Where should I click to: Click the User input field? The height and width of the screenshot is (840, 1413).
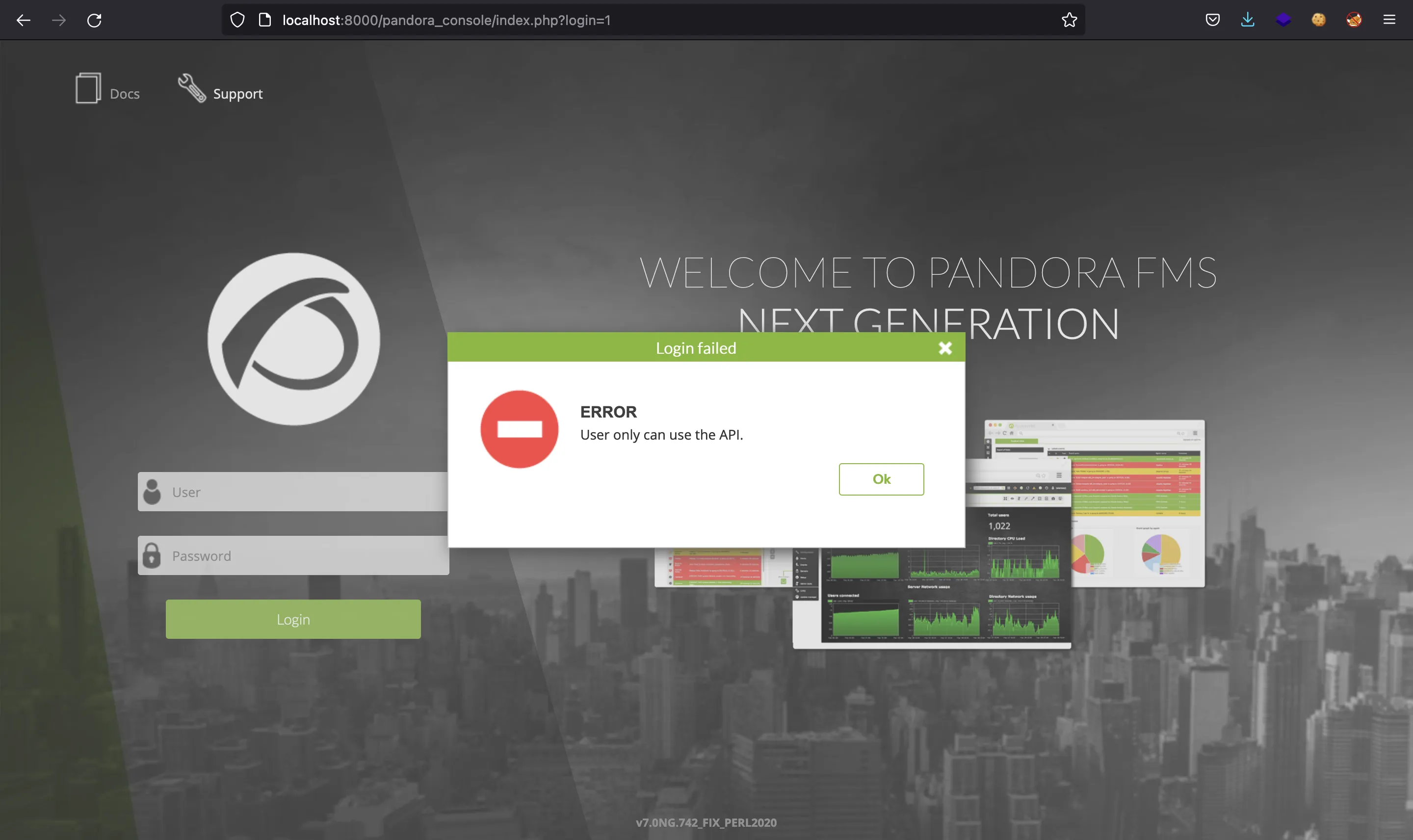pos(293,492)
